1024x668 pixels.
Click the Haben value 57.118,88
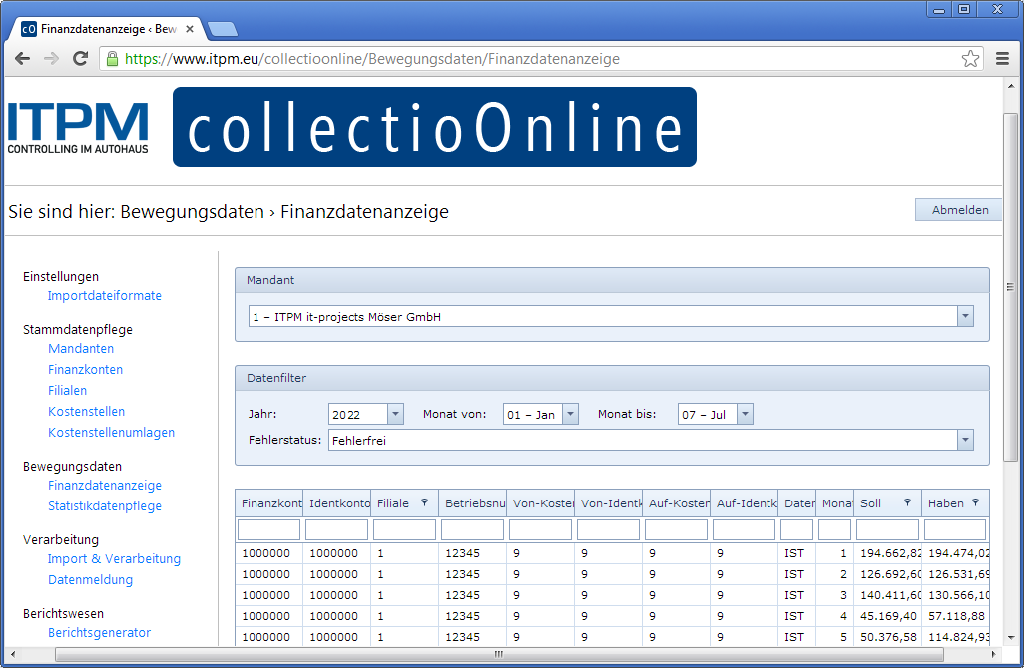point(956,616)
